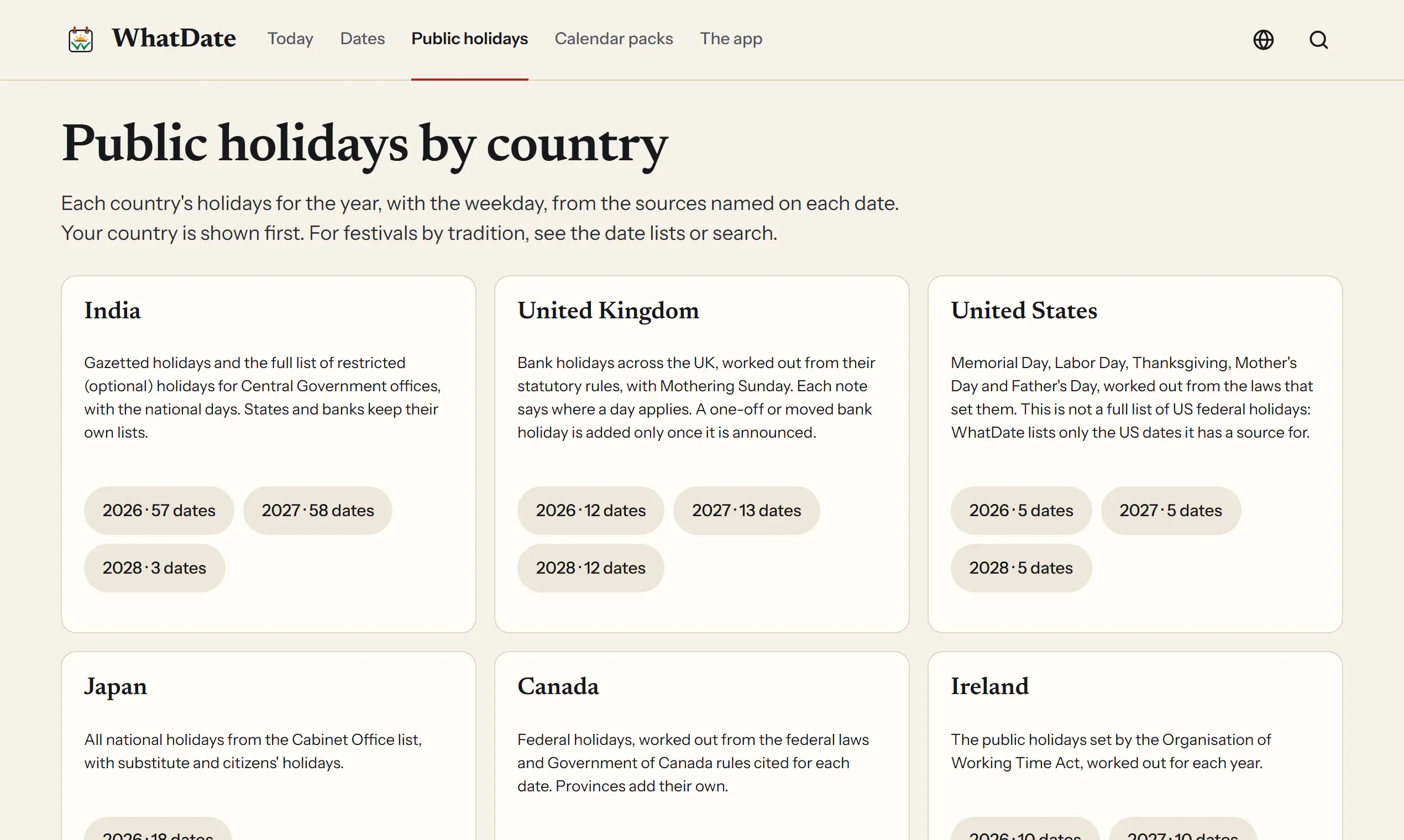This screenshot has height=840, width=1404.
Task: Click the United Kingdom card heading
Action: (x=608, y=310)
